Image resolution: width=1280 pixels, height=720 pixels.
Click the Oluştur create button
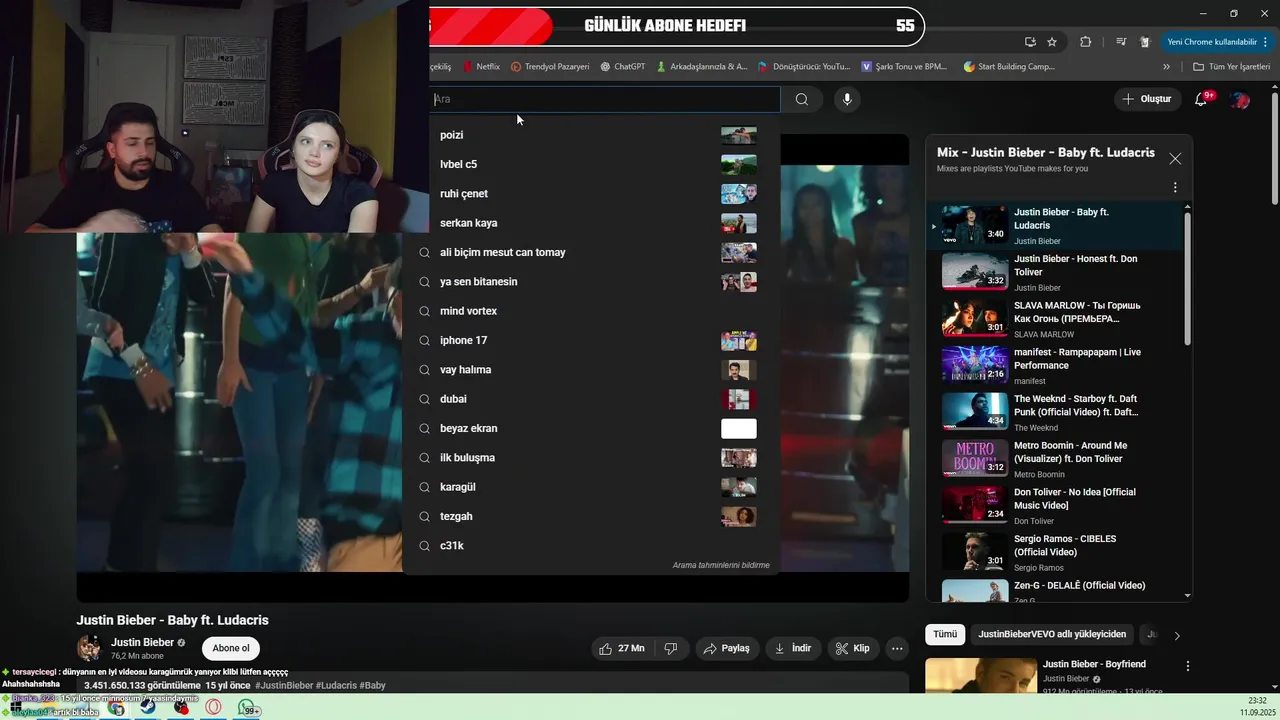tap(1146, 99)
